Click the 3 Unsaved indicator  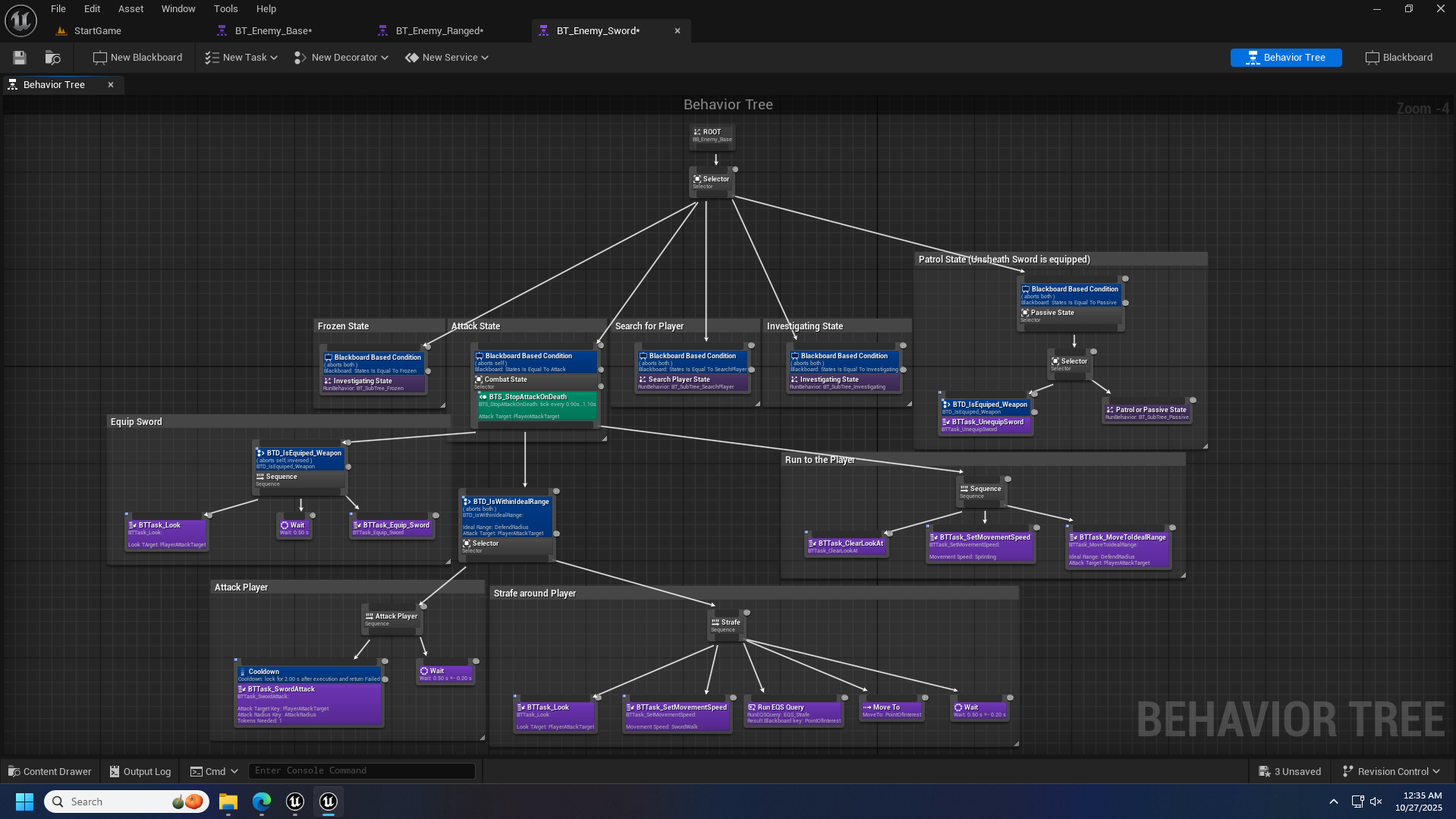click(x=1290, y=771)
